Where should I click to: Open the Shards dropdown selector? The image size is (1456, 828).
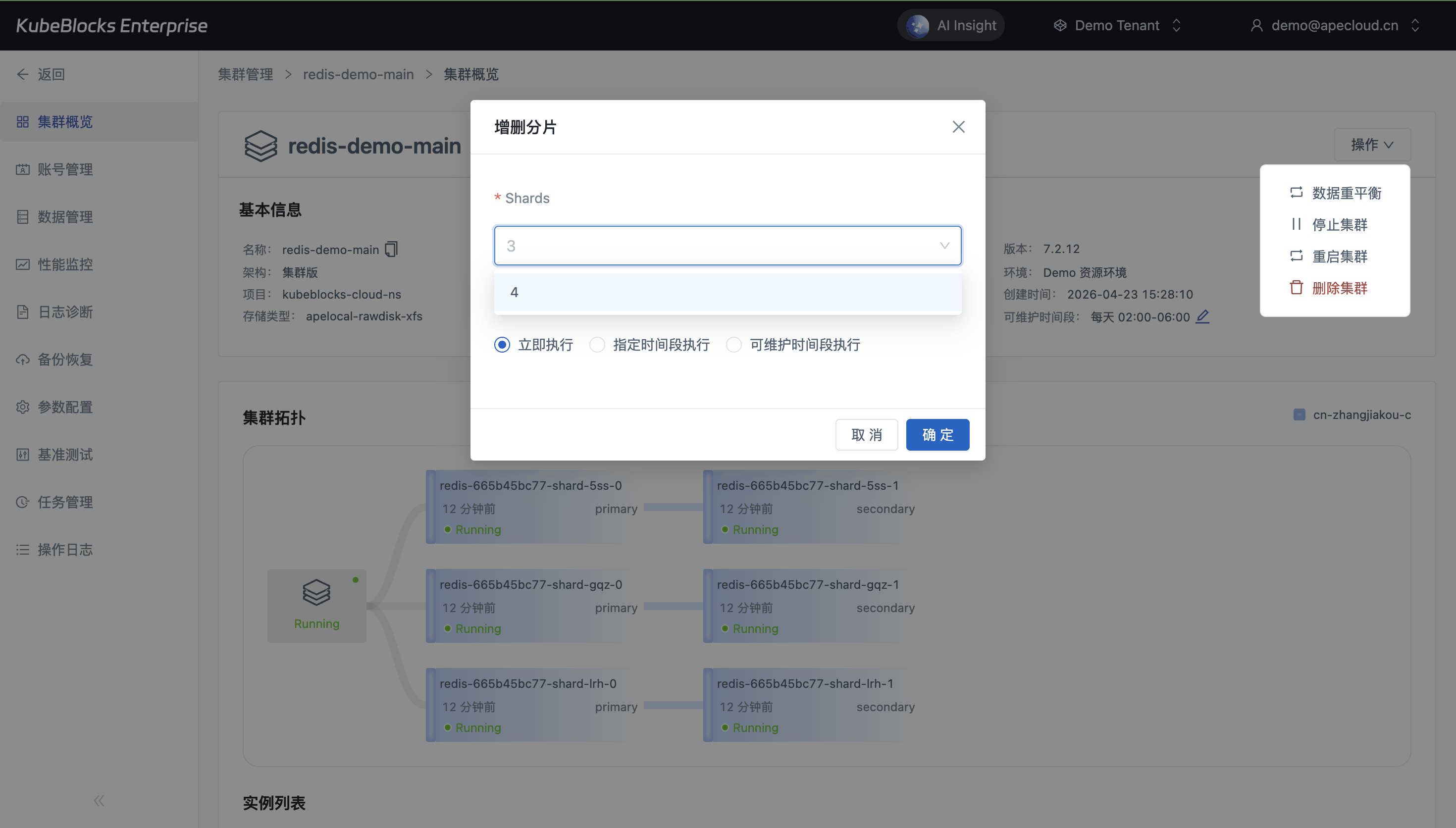click(x=727, y=246)
